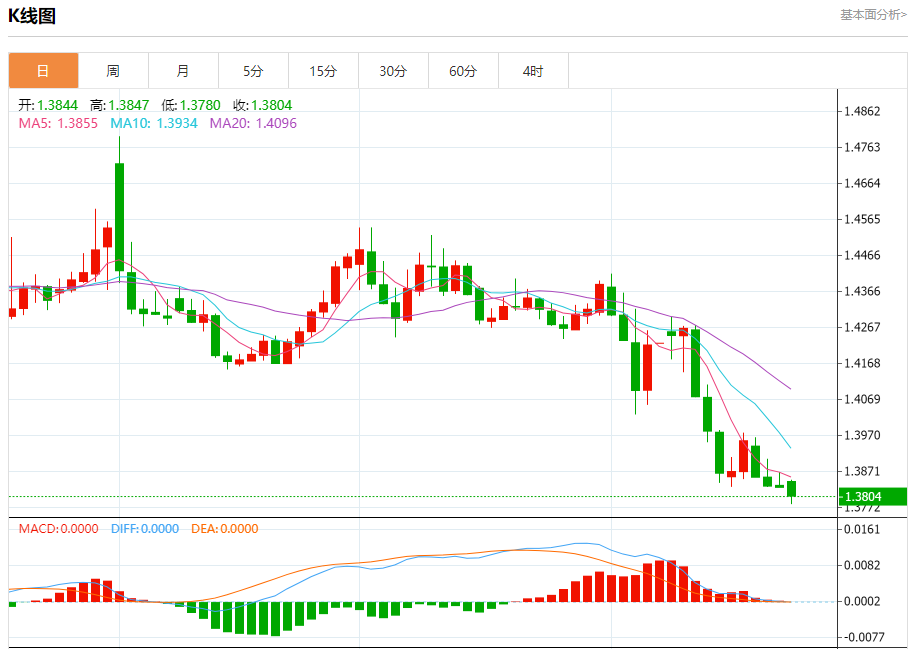
Task: Click the MA10 value 1.3934
Action: 177,123
